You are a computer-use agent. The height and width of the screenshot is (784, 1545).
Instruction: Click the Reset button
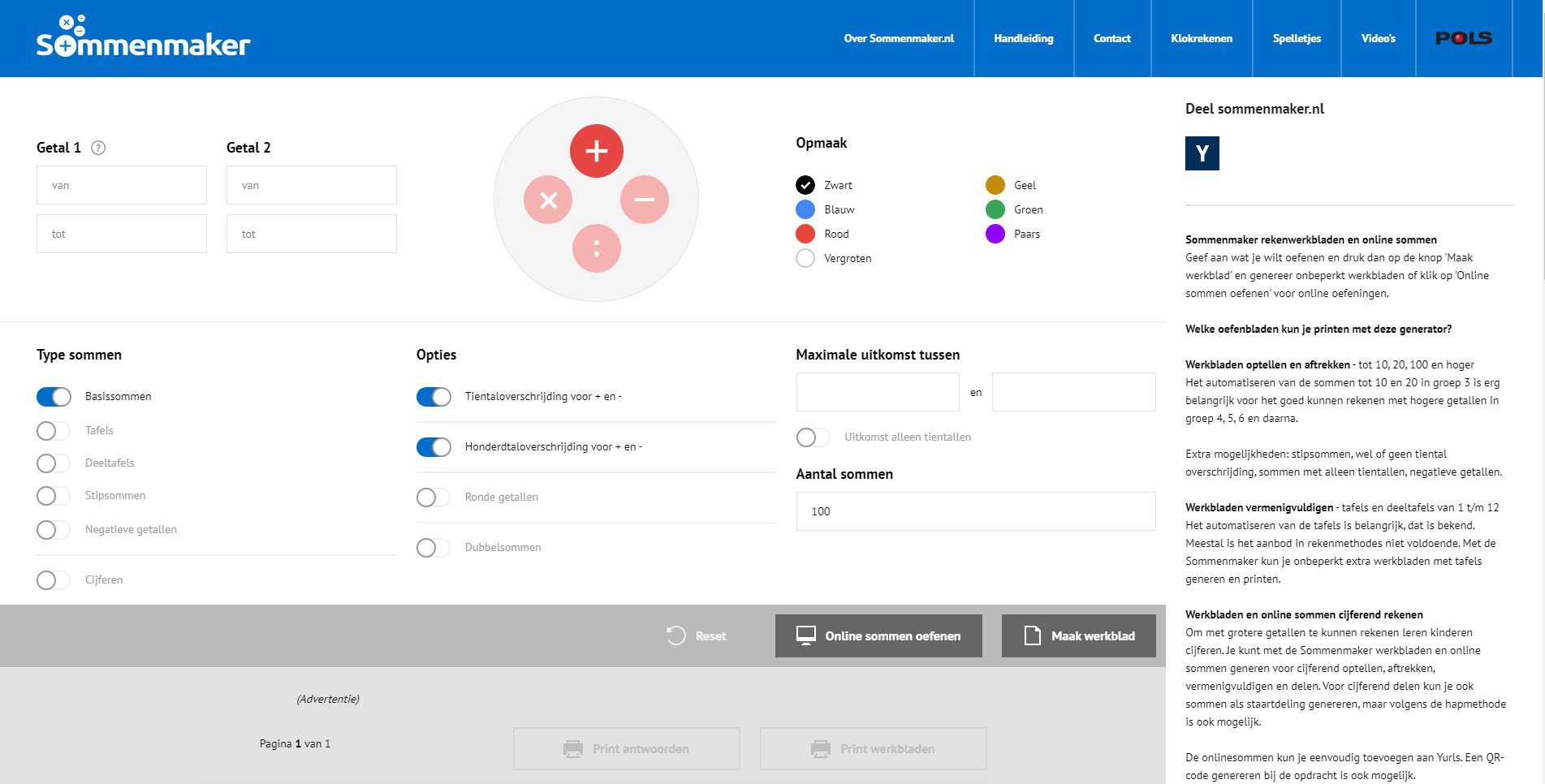[696, 636]
